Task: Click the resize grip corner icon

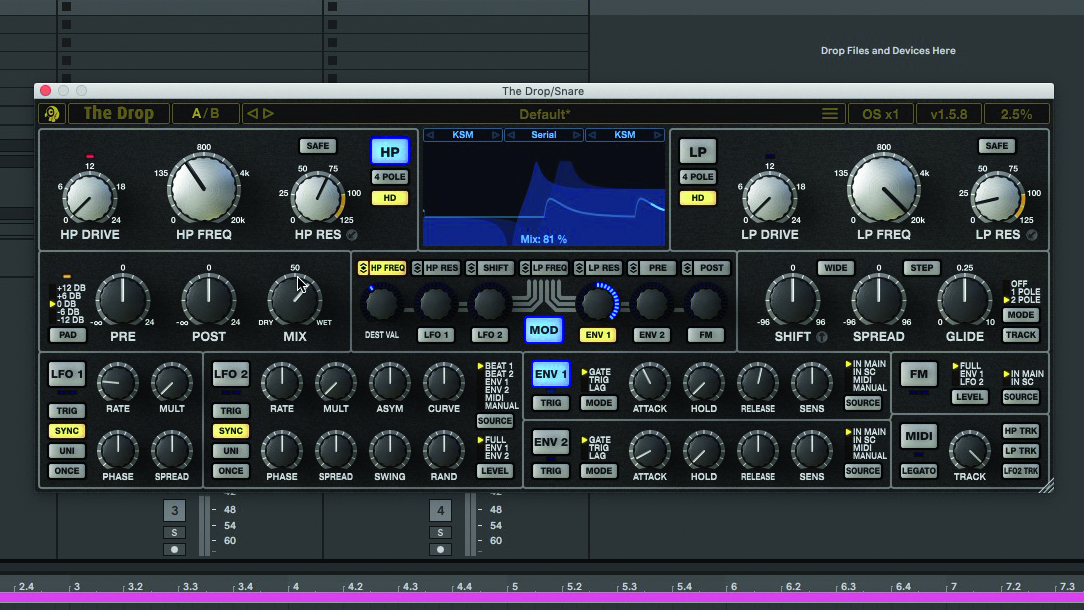Action: 1045,485
